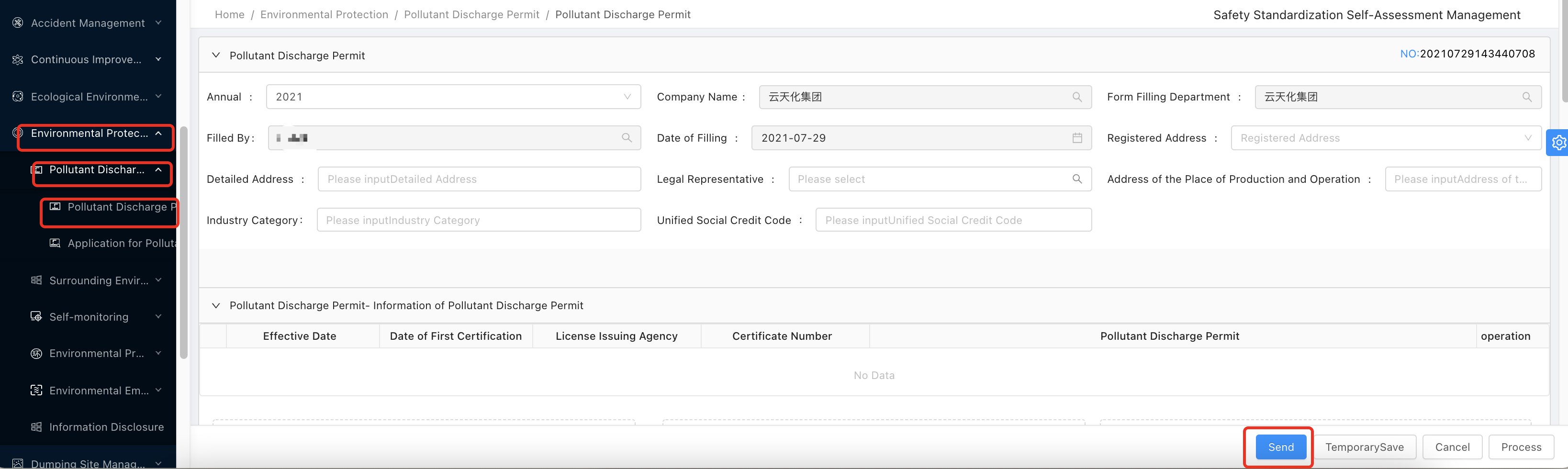Click the Certificate Number column header
The image size is (1568, 469).
click(x=782, y=336)
